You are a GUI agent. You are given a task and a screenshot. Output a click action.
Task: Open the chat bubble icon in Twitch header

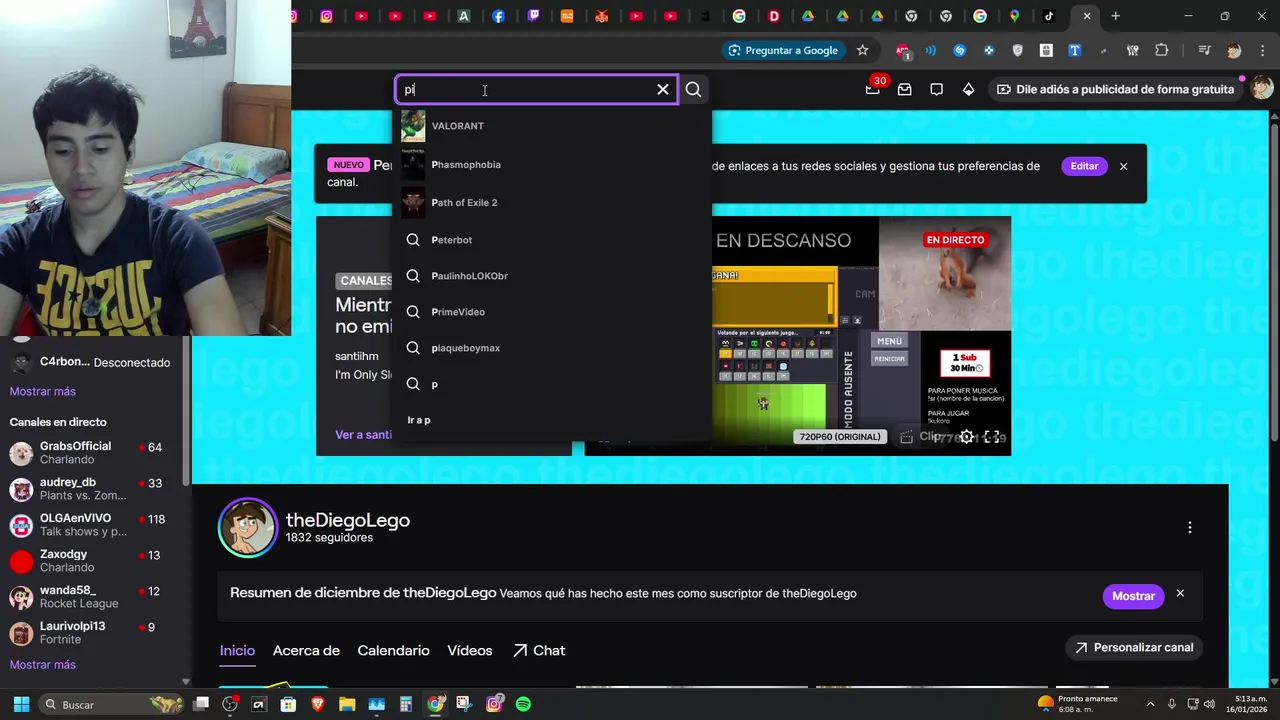point(937,89)
